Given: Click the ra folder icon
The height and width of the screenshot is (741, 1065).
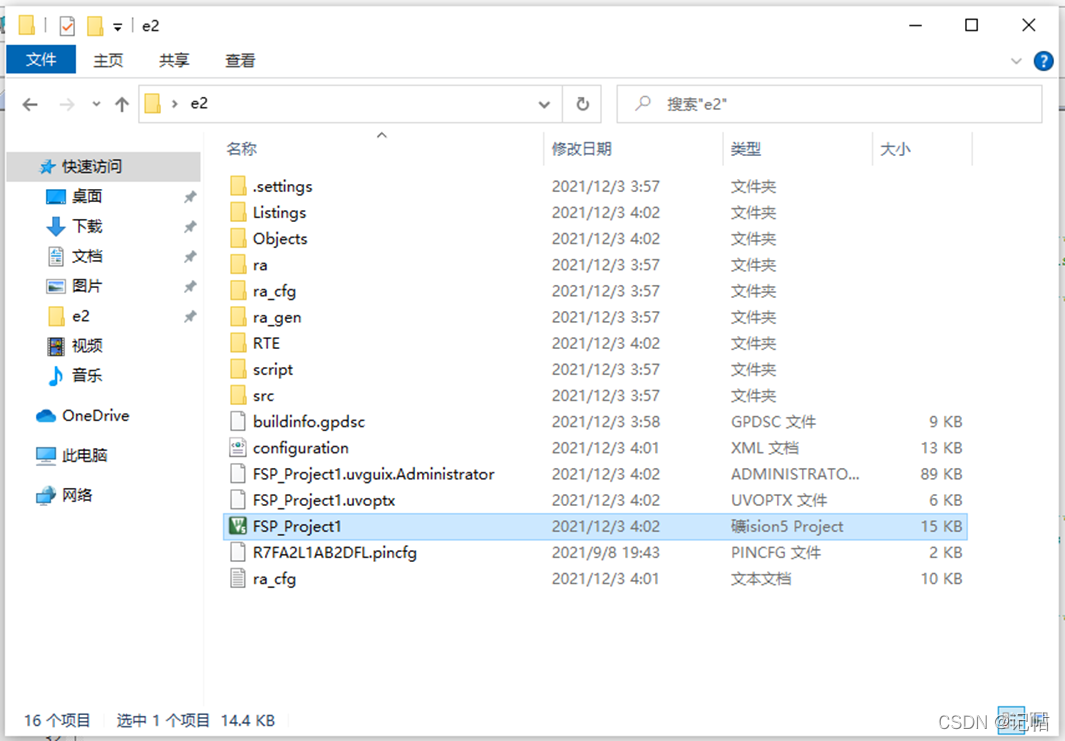Looking at the screenshot, I should pyautogui.click(x=238, y=265).
